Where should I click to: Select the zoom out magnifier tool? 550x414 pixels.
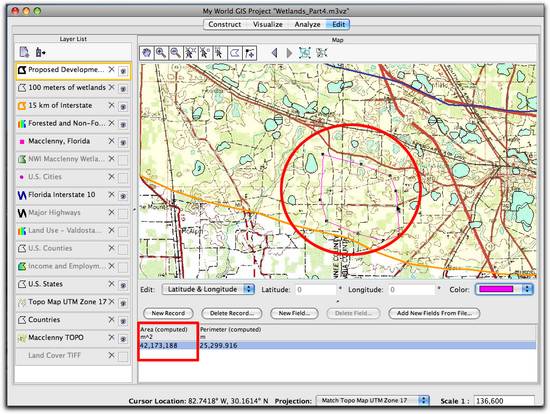click(x=176, y=53)
